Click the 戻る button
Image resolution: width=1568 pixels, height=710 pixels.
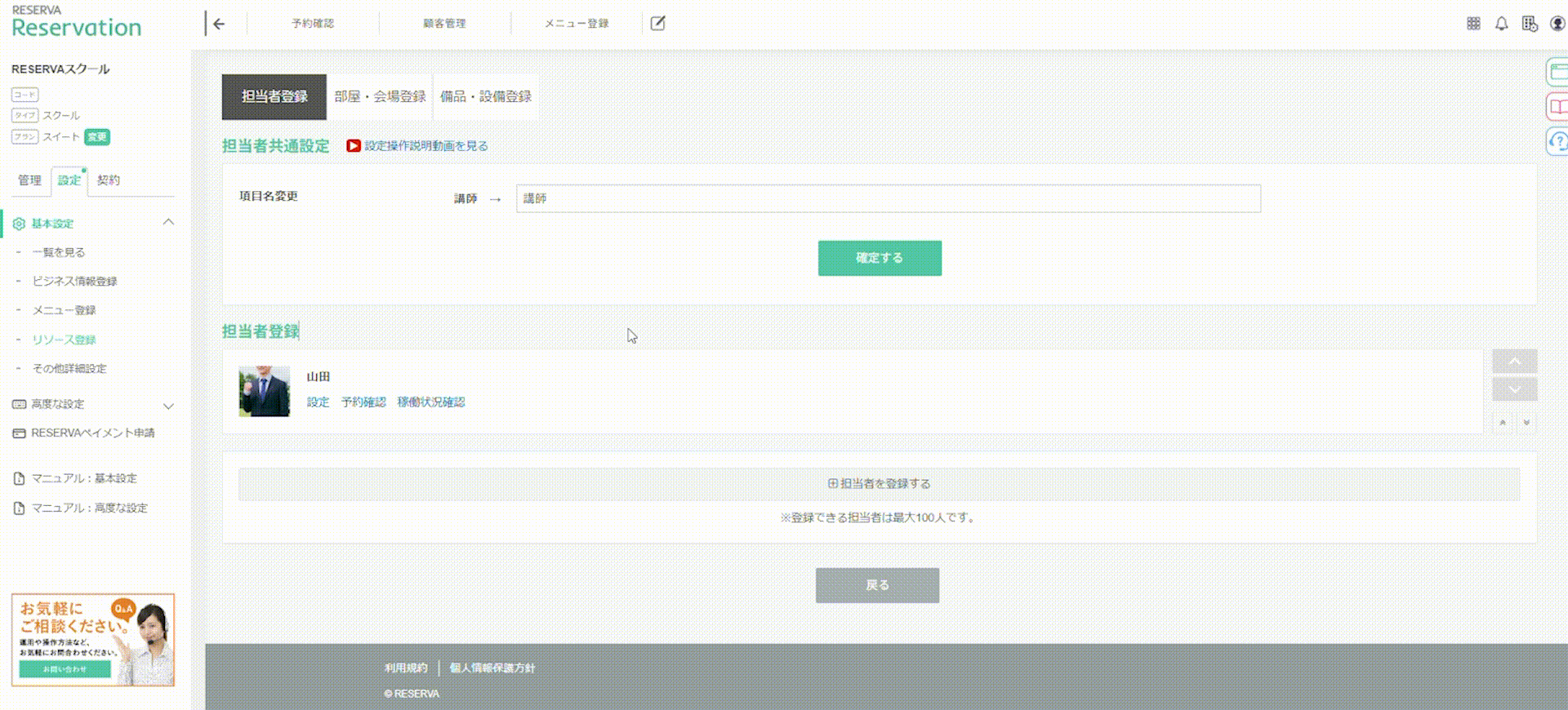877,585
